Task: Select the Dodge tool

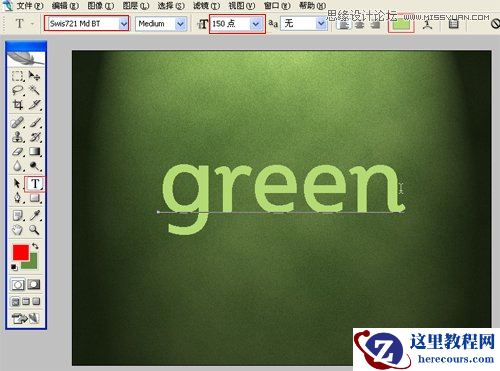Action: pos(34,166)
